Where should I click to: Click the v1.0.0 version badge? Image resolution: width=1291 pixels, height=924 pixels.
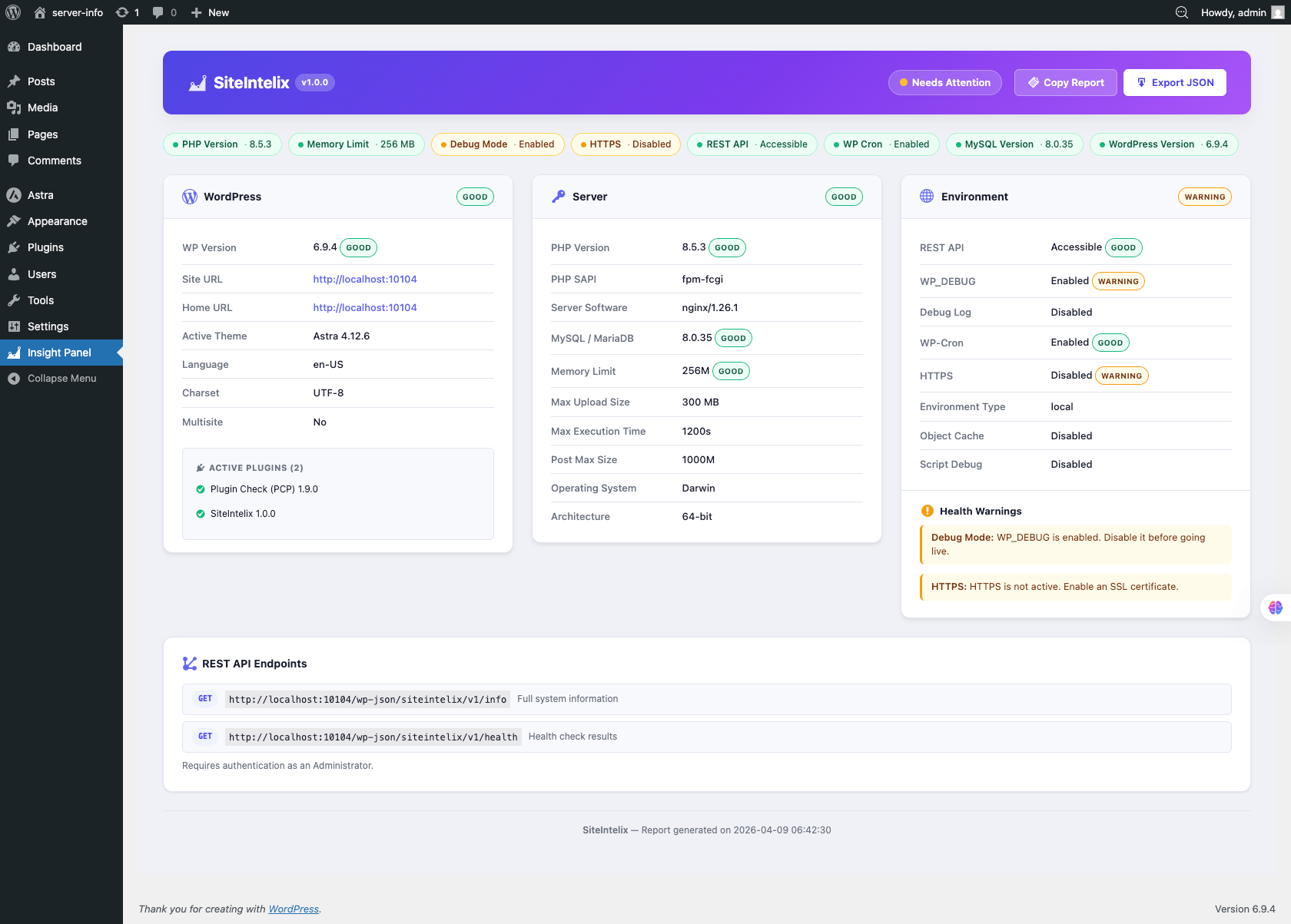315,82
